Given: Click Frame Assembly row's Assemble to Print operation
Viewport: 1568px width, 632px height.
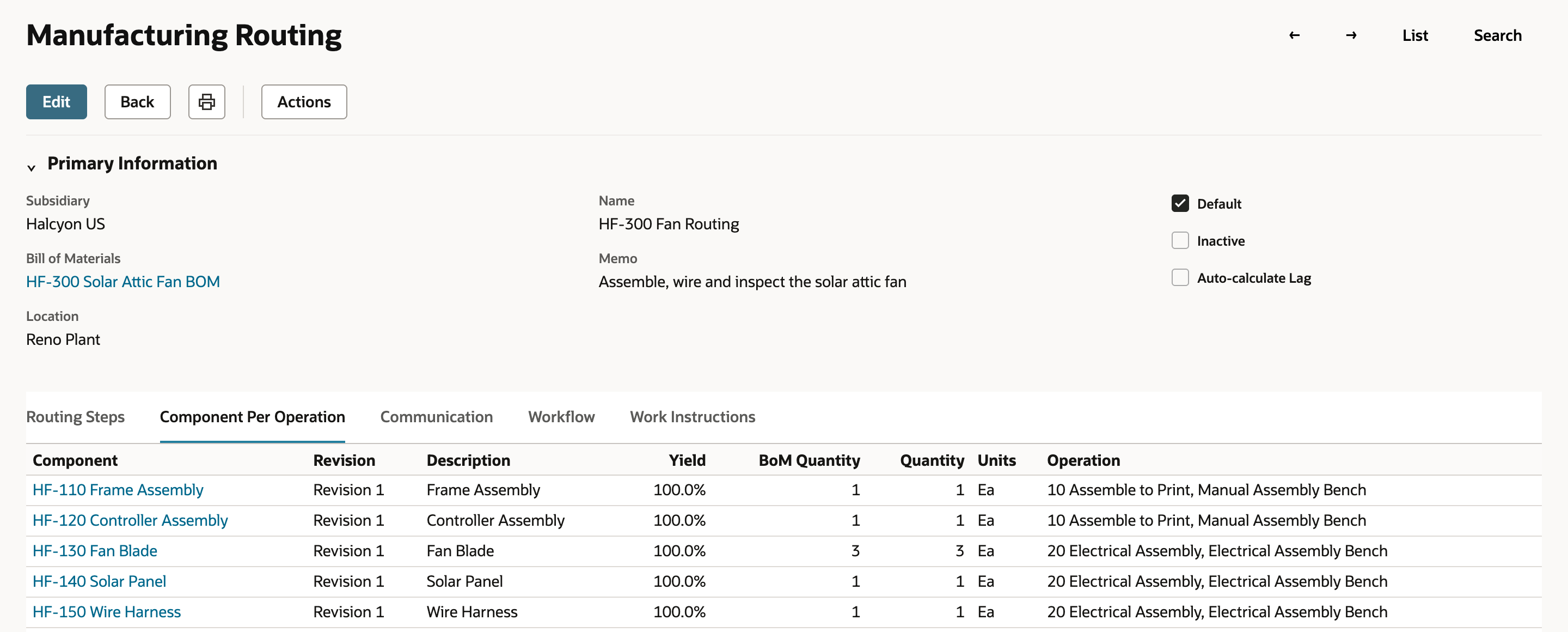Looking at the screenshot, I should [1206, 490].
